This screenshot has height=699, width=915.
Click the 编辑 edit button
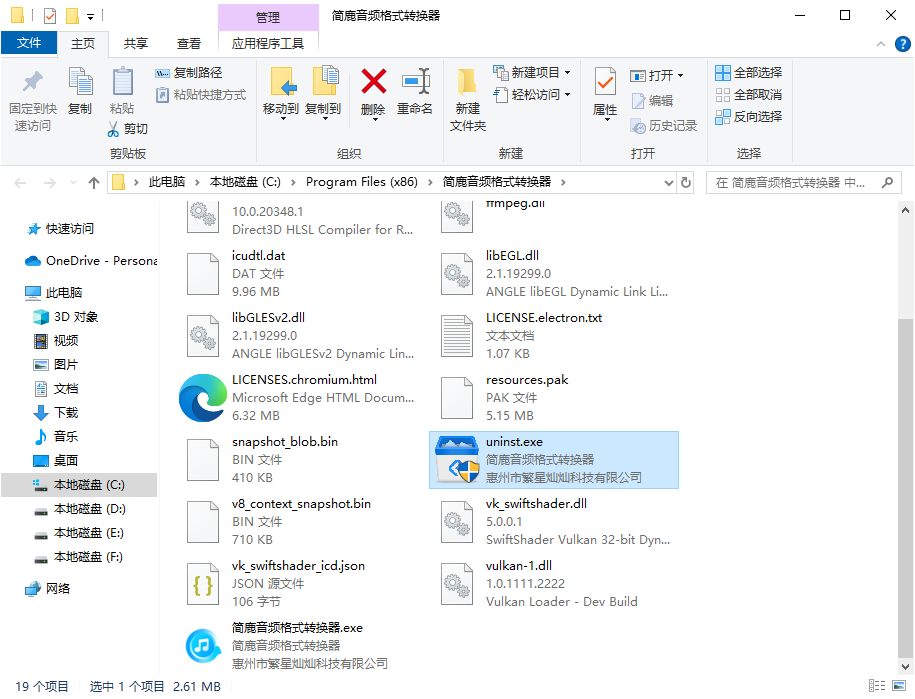coord(652,101)
